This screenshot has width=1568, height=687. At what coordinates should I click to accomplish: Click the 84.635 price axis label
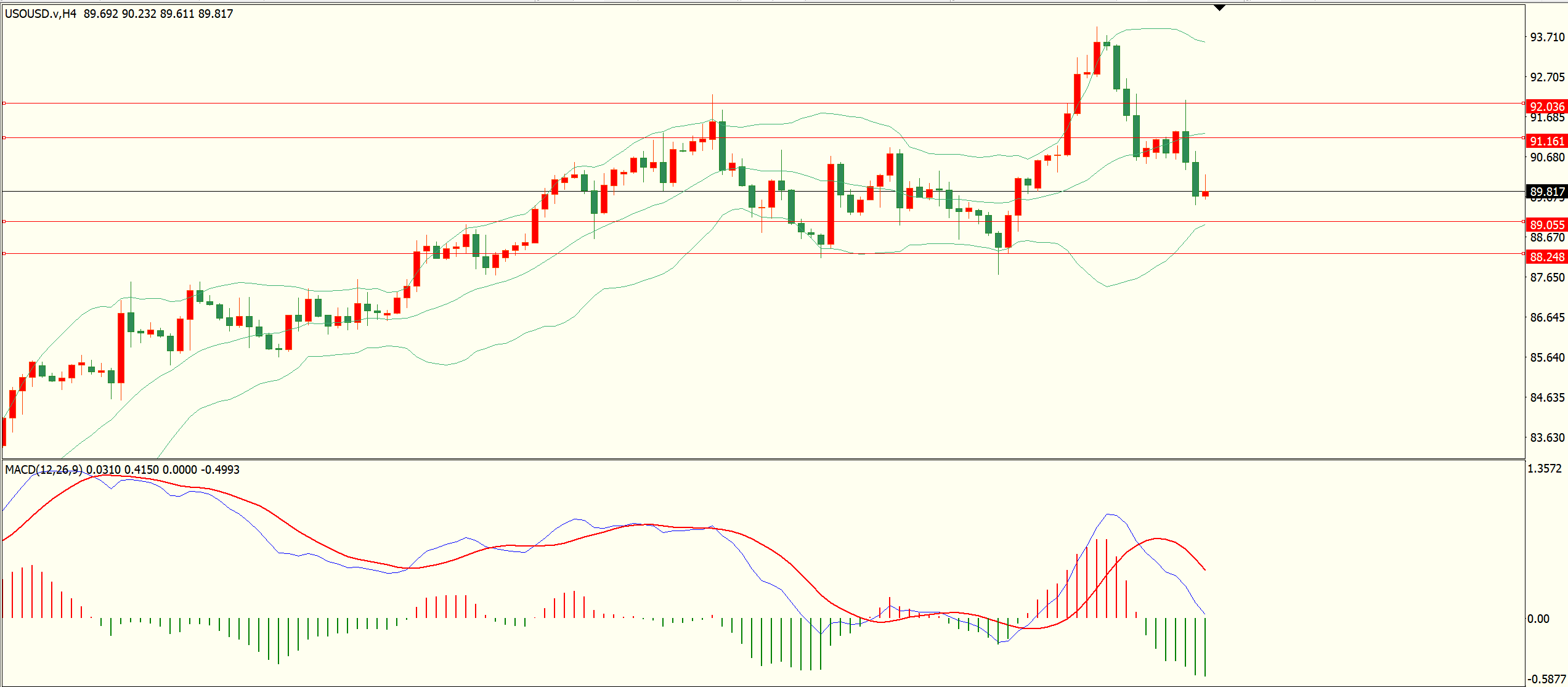tap(1547, 397)
